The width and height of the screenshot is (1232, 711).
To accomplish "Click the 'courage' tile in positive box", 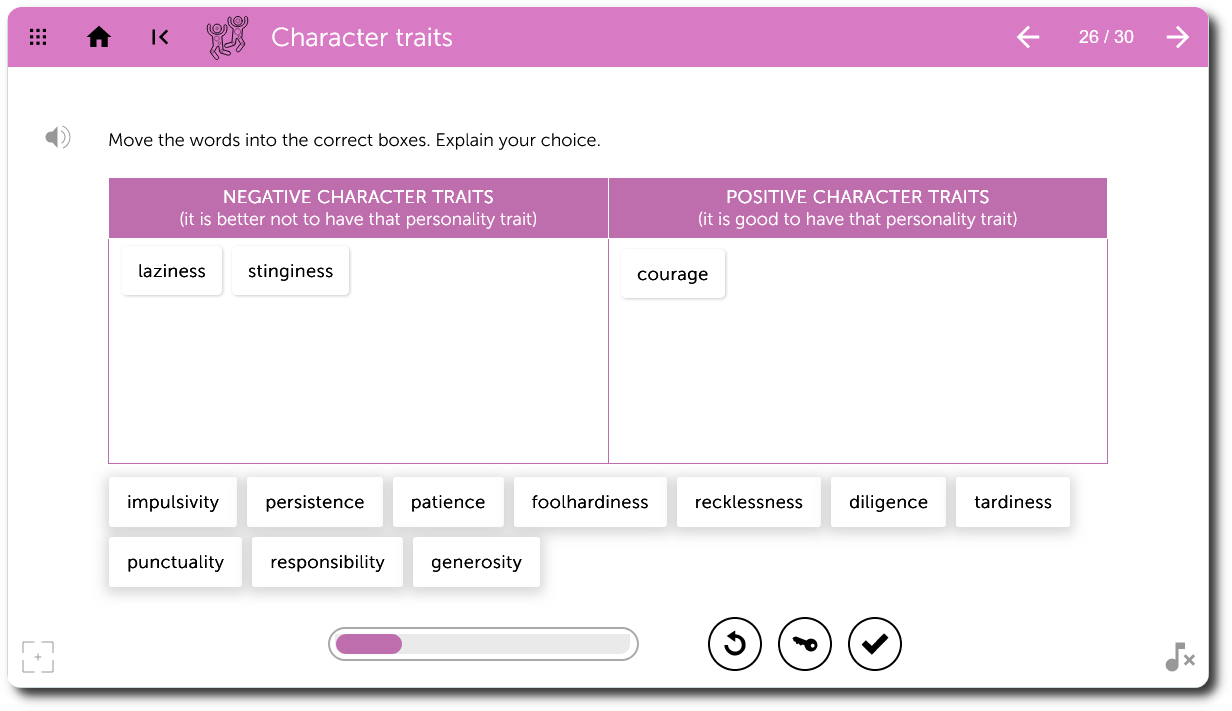I will pyautogui.click(x=672, y=274).
